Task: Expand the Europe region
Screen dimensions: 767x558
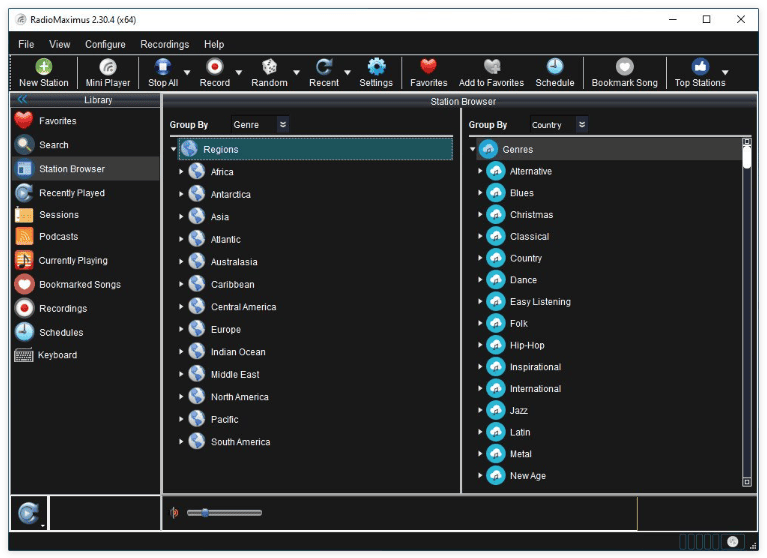Action: click(181, 329)
